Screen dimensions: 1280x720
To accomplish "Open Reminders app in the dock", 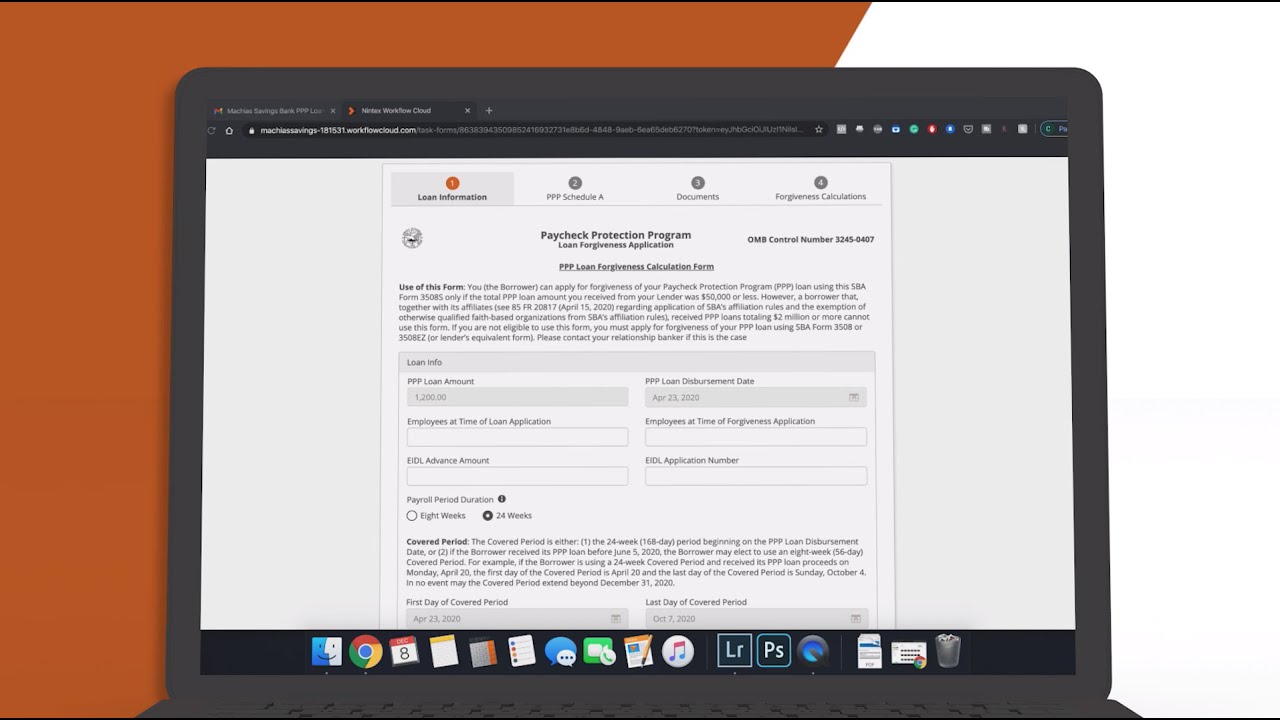I will click(522, 652).
